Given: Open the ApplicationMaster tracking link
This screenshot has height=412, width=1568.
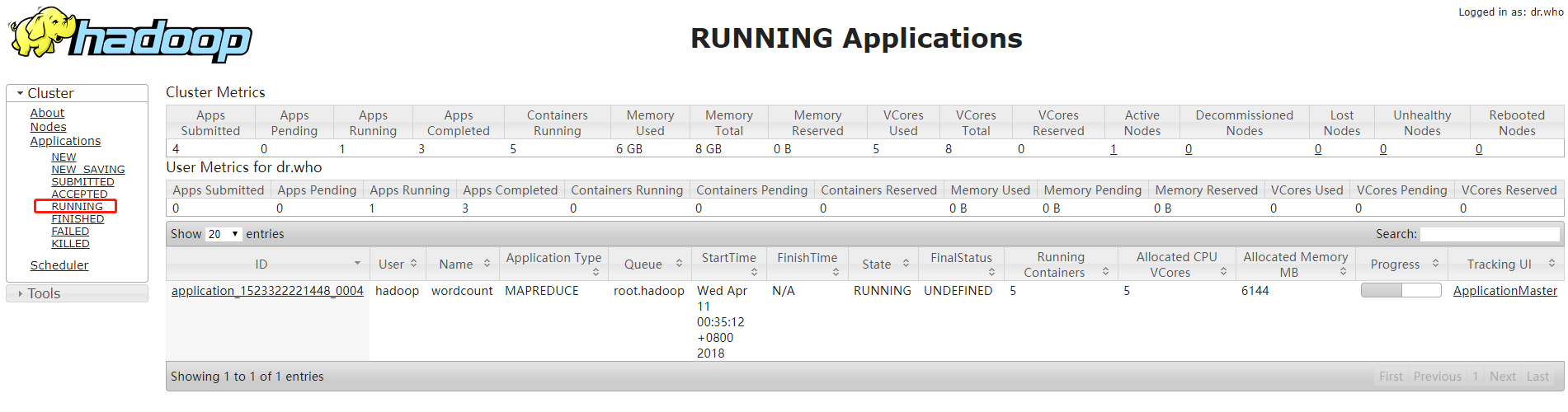Looking at the screenshot, I should pyautogui.click(x=1504, y=291).
